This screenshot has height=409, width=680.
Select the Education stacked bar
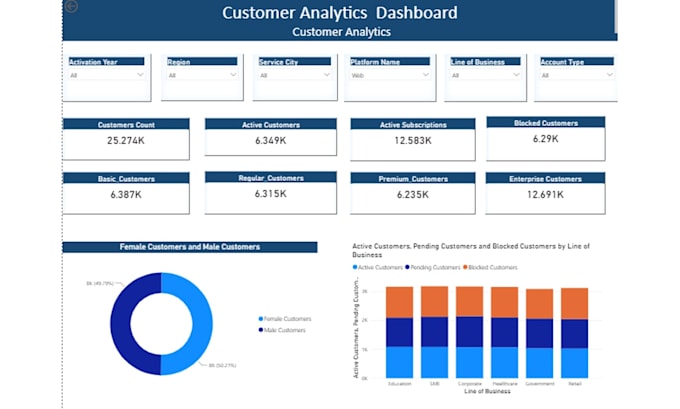(x=399, y=332)
